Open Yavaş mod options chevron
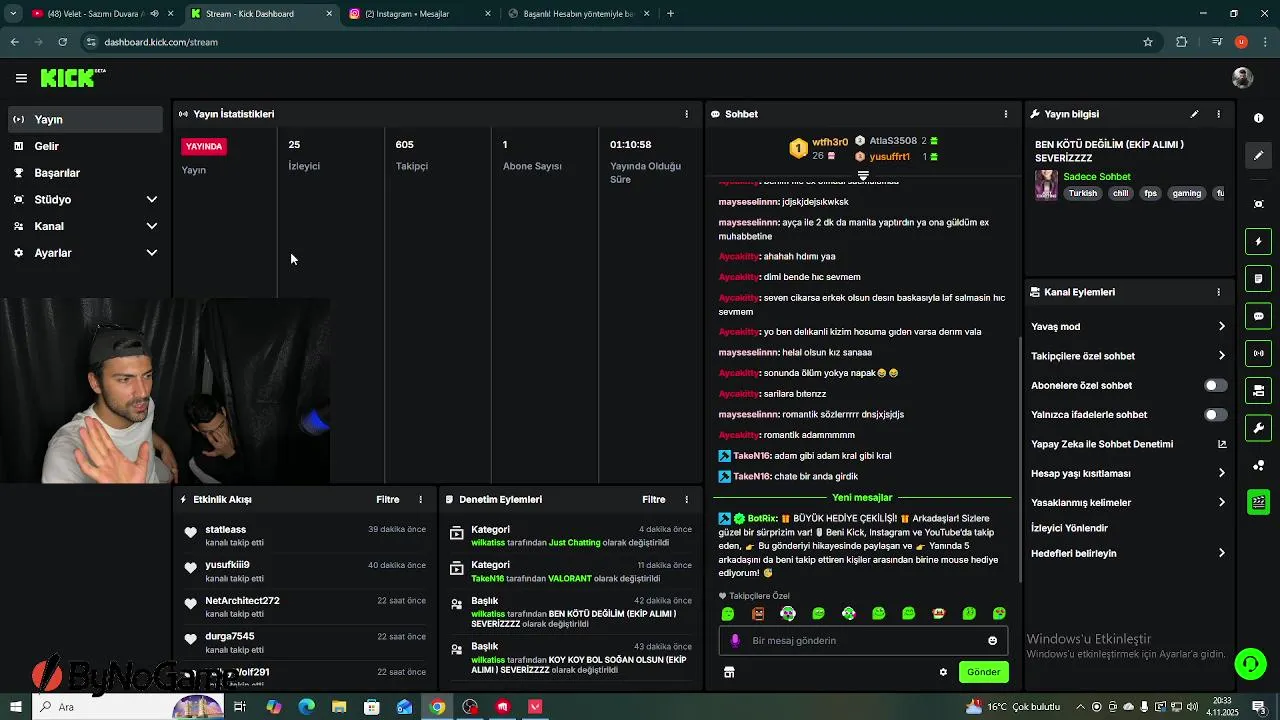The width and height of the screenshot is (1280, 720). click(1221, 327)
